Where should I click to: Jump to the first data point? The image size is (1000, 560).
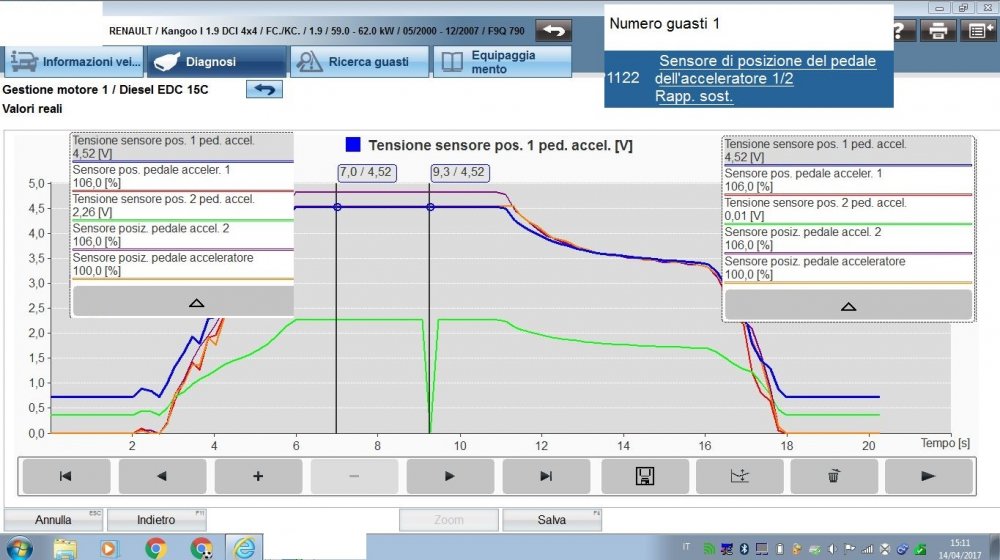tap(65, 476)
